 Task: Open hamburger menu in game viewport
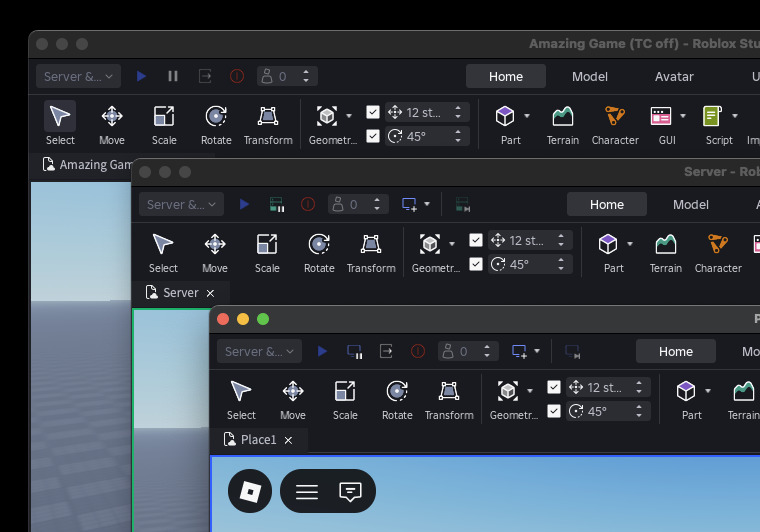point(307,492)
